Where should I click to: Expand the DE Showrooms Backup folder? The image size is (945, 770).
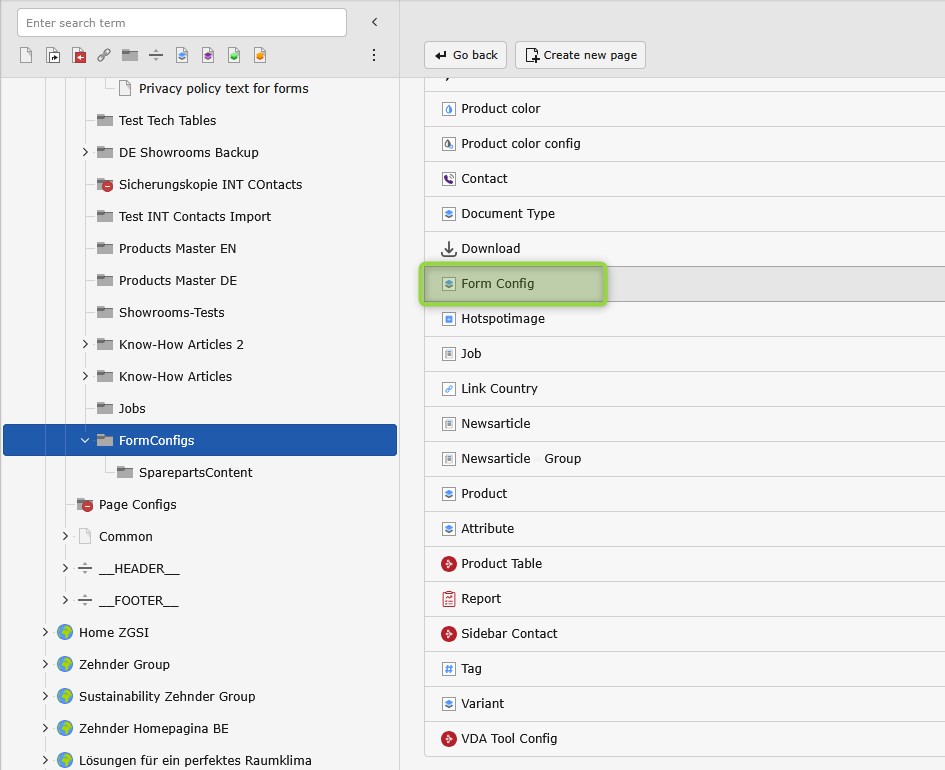85,152
